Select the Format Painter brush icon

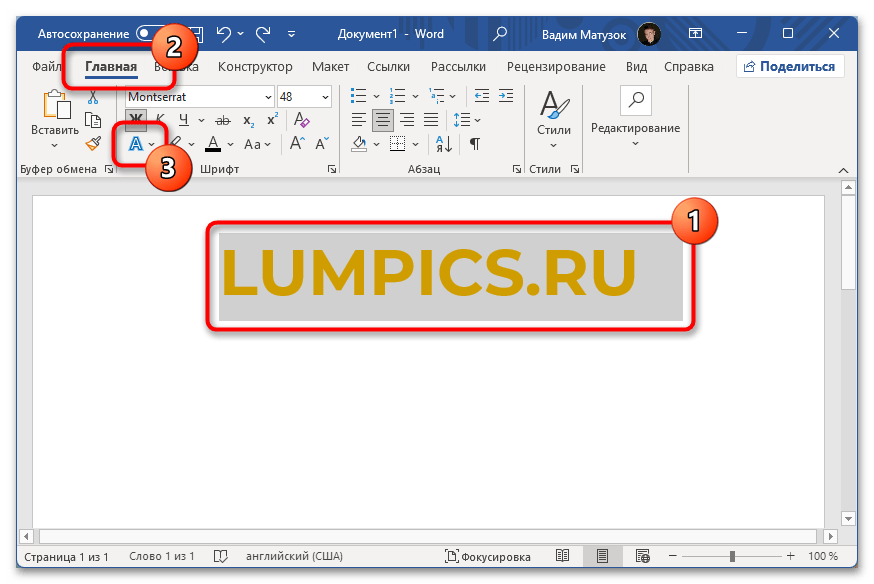pyautogui.click(x=93, y=144)
